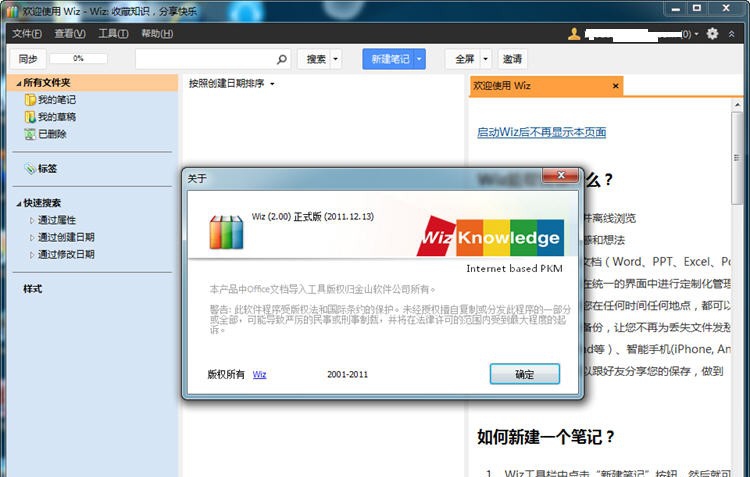Open the 全屏 dropdown arrow
Screen dimensions: 750x477
[485, 59]
